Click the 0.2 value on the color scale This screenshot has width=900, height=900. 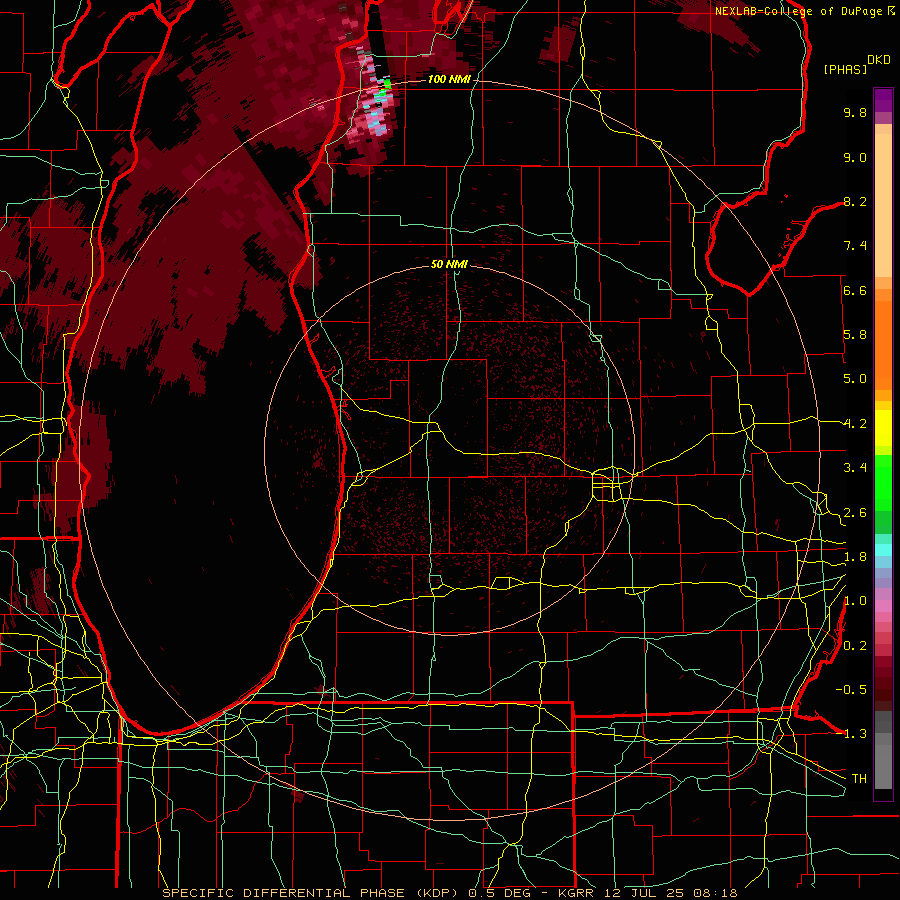tap(855, 646)
